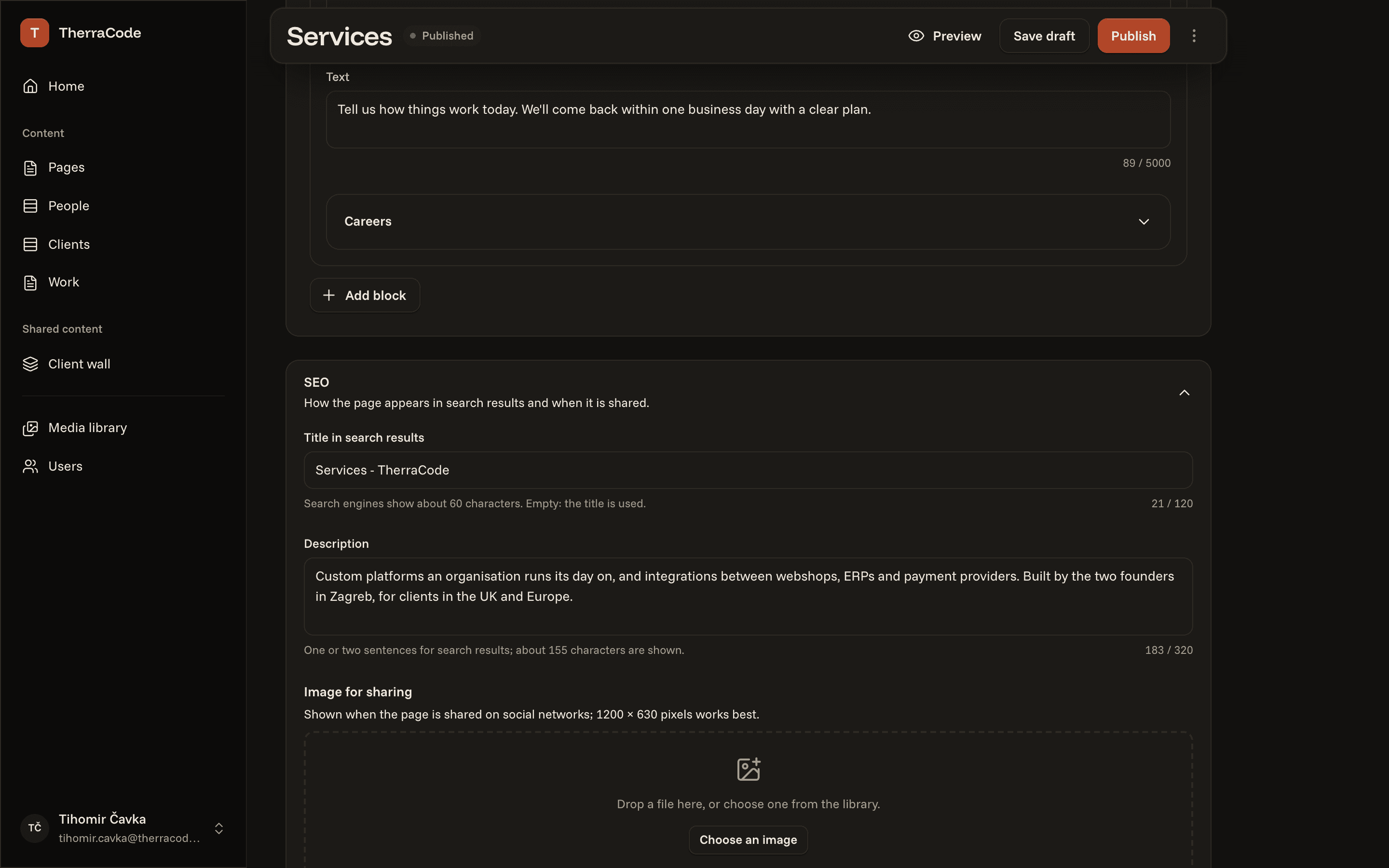
Task: Click the '21 / 120' character counter
Action: [x=1171, y=503]
